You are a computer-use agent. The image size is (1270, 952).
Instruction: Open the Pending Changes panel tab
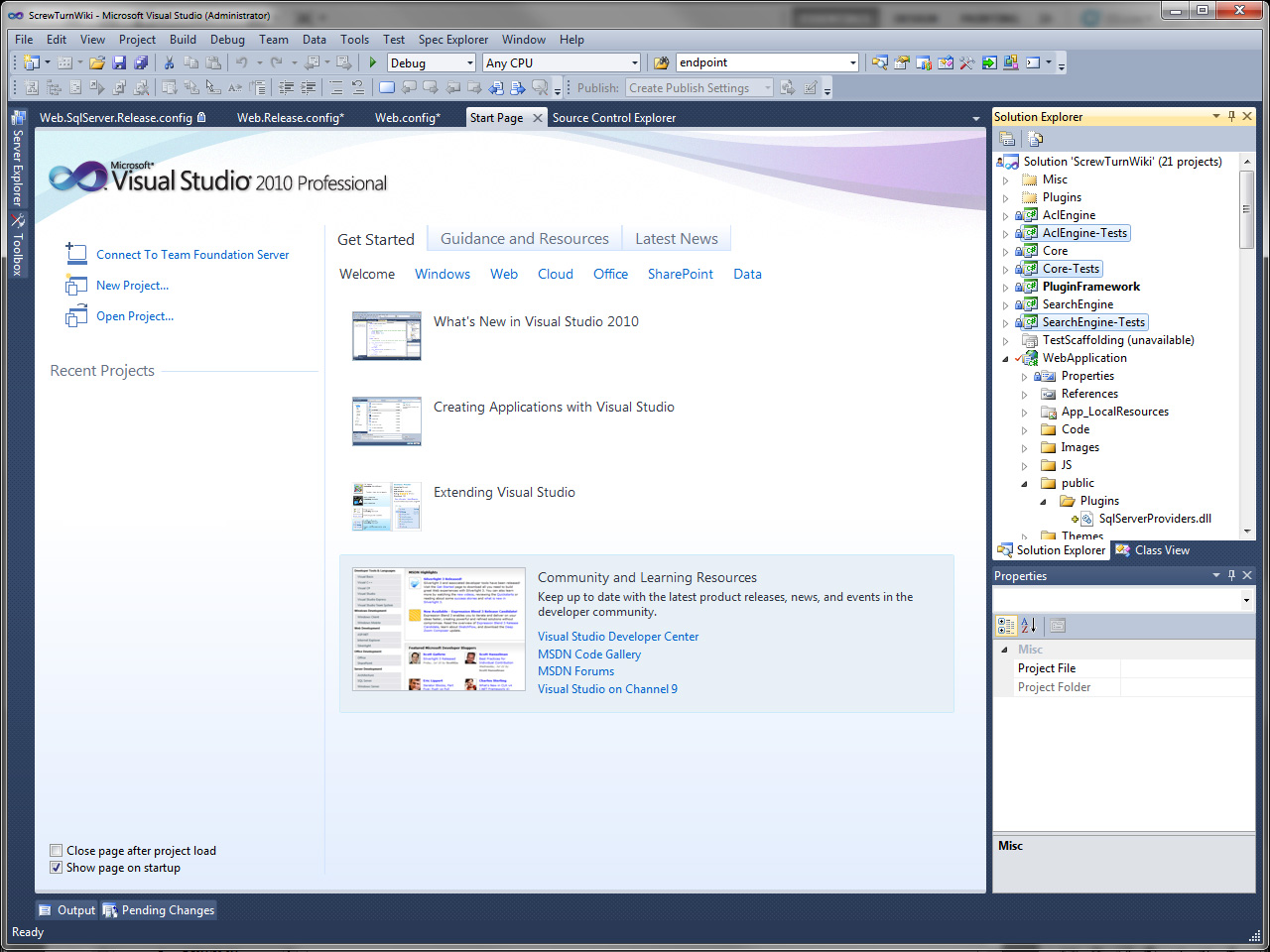coord(159,910)
